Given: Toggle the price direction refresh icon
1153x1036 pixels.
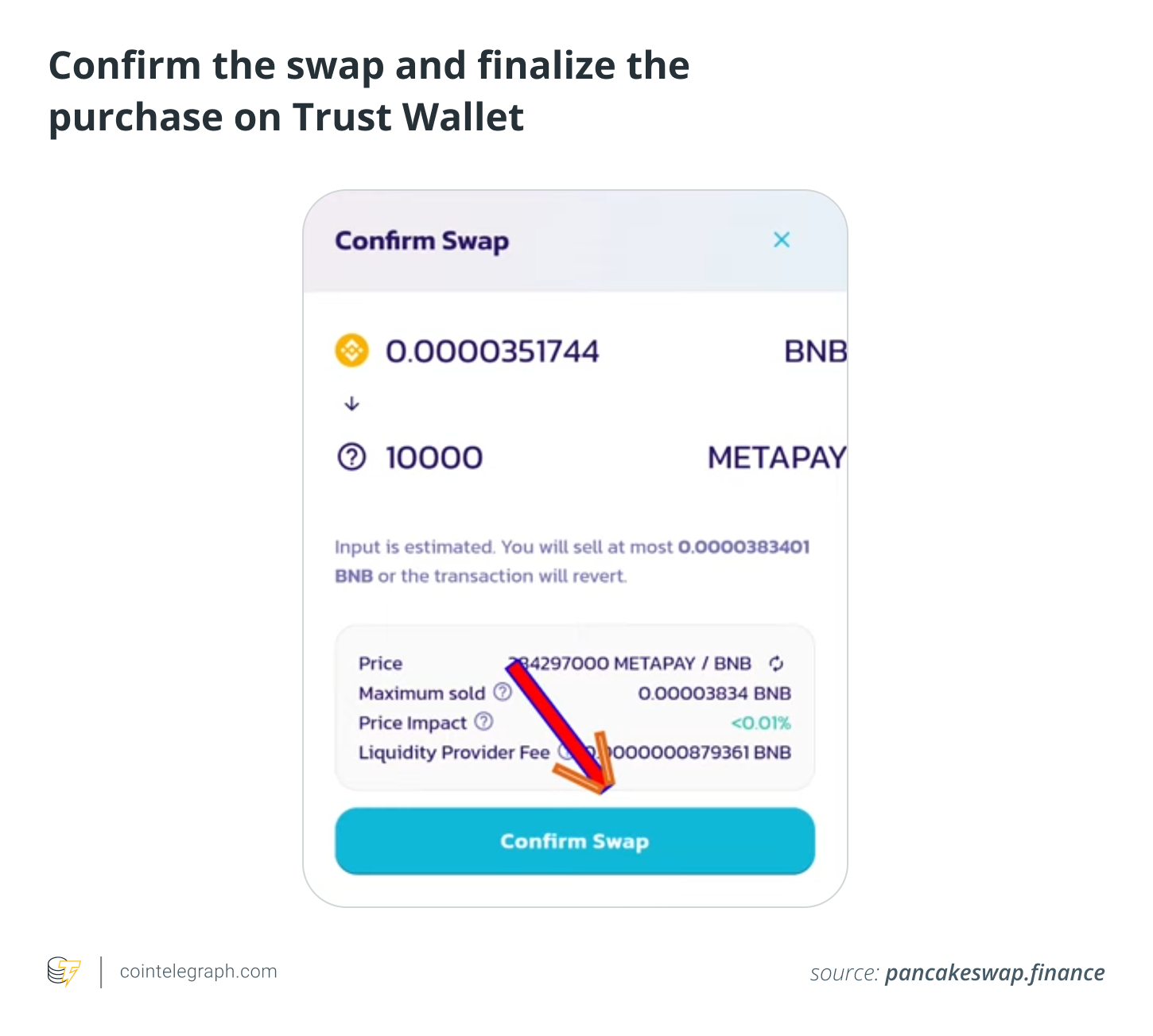Looking at the screenshot, I should [x=776, y=663].
